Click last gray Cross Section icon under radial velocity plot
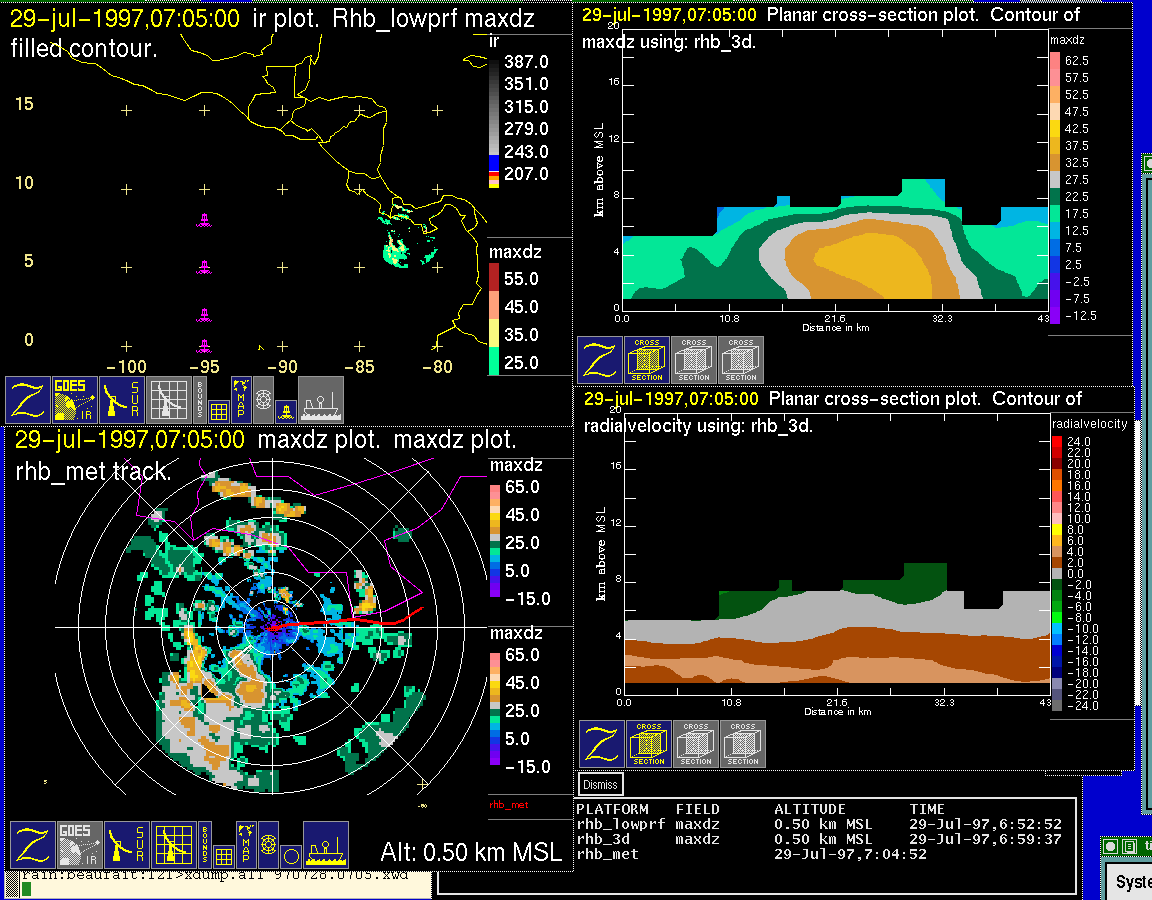Viewport: 1152px width, 900px height. pos(743,744)
